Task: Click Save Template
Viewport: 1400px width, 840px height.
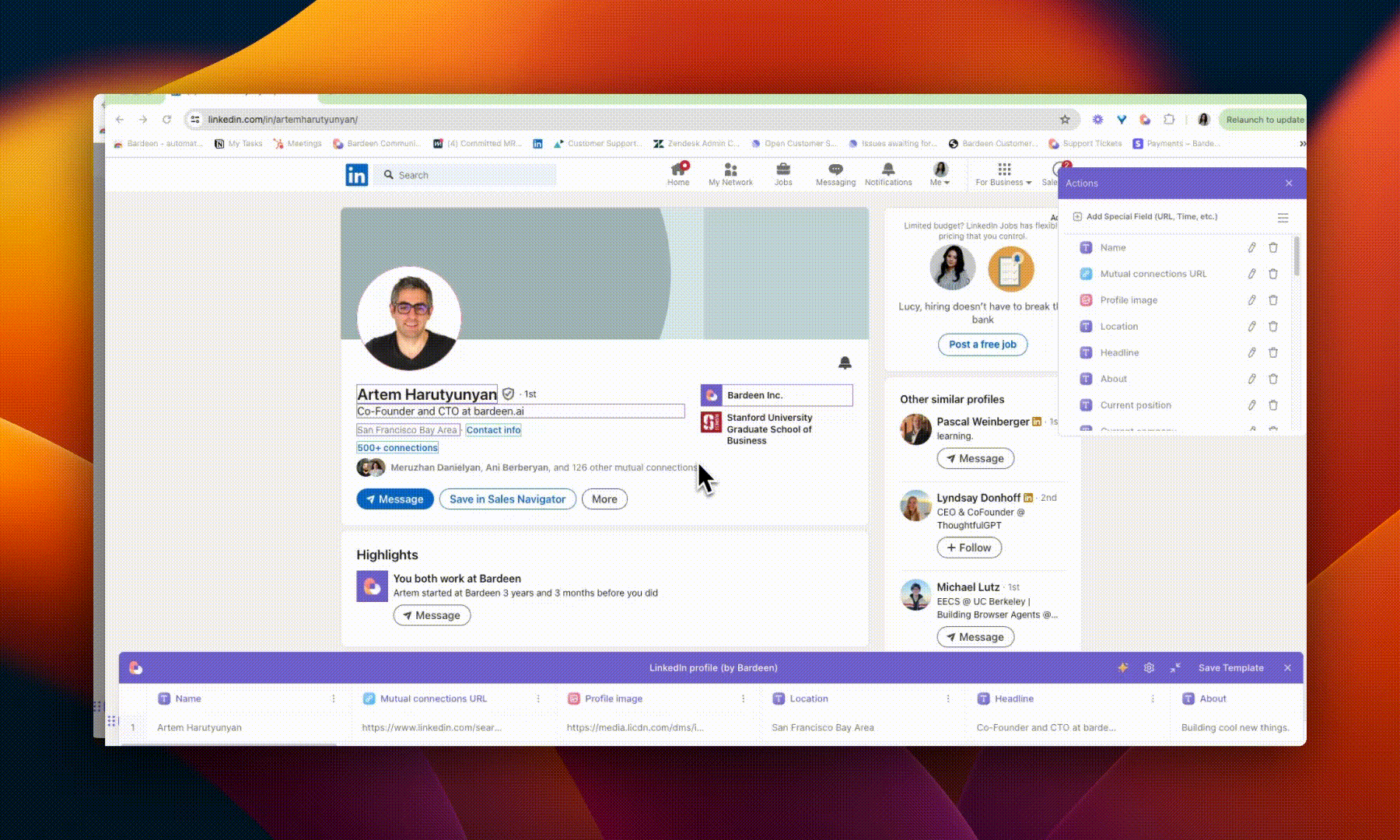Action: point(1230,667)
